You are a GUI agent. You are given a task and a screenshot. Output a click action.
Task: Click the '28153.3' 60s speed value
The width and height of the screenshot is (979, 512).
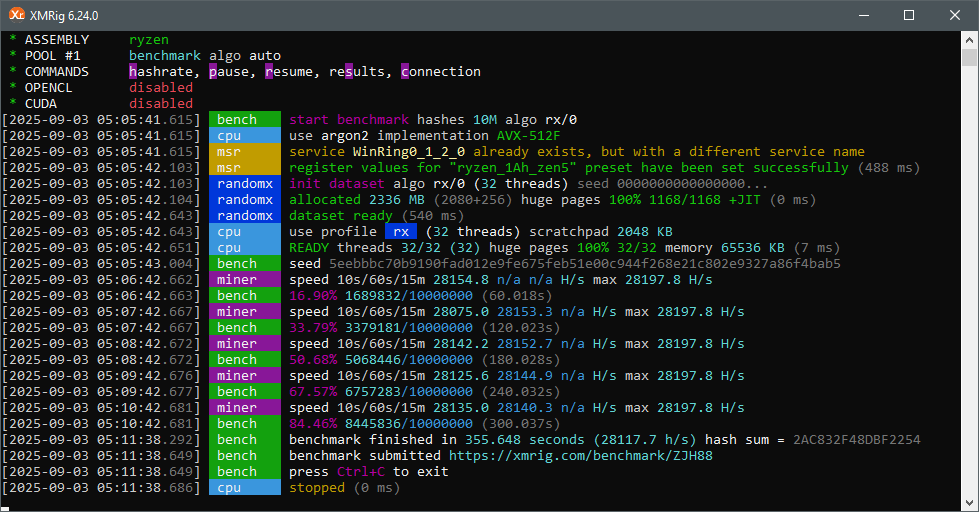525,312
